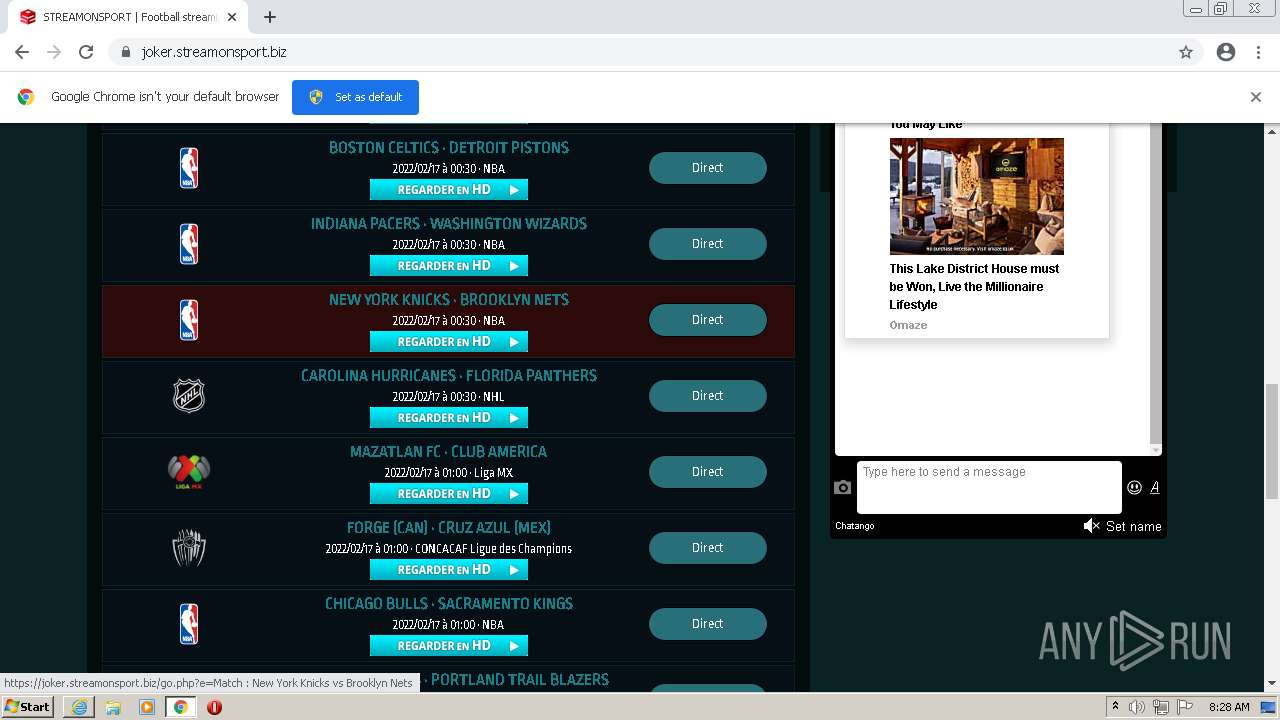Open Forge (CAN) · Cruz Azul (MEX) title
Image resolution: width=1280 pixels, height=720 pixels.
pos(449,528)
